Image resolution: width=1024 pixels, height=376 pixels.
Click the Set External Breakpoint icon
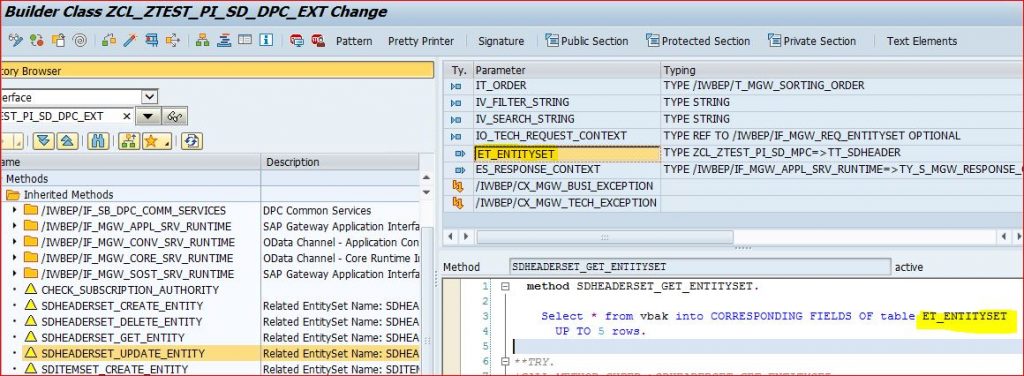318,40
